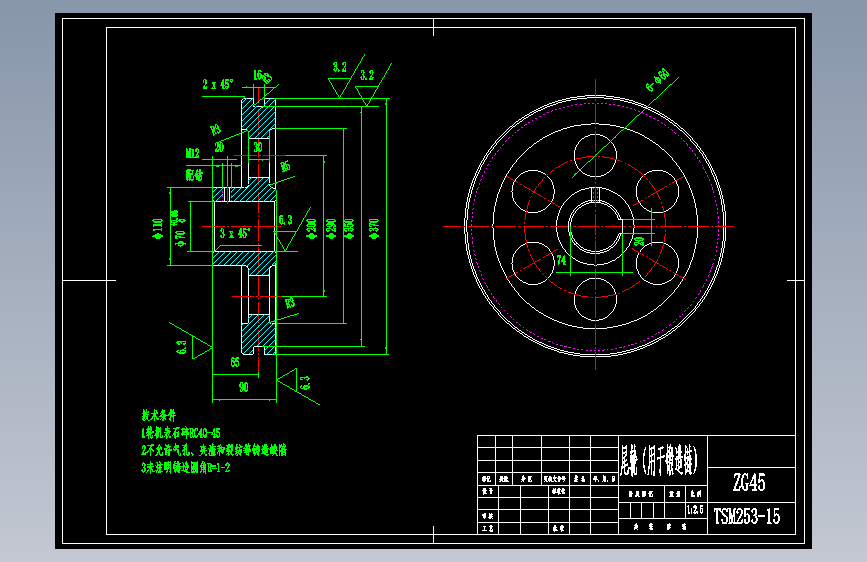867x562 pixels.
Task: Select the "ϕ370" outer diameter dimension
Action: click(x=374, y=228)
